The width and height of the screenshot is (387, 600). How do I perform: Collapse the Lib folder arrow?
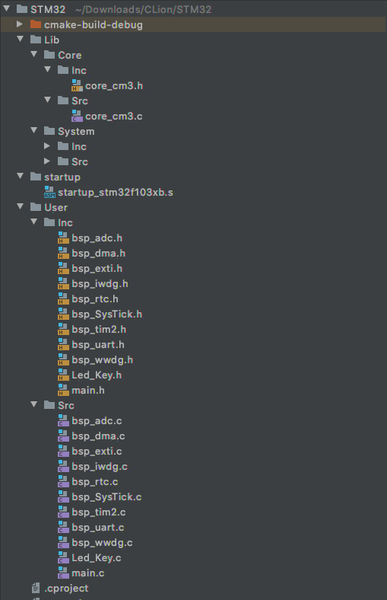(20, 39)
